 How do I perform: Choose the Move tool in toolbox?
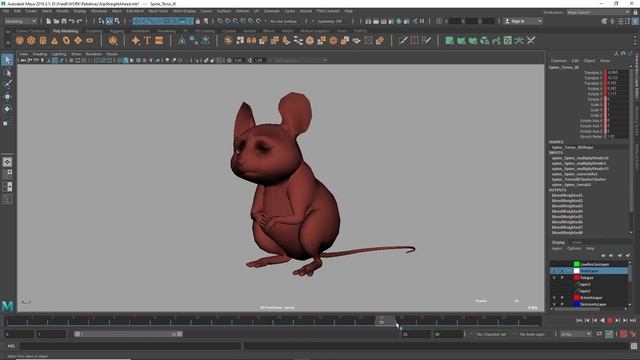[x=7, y=97]
